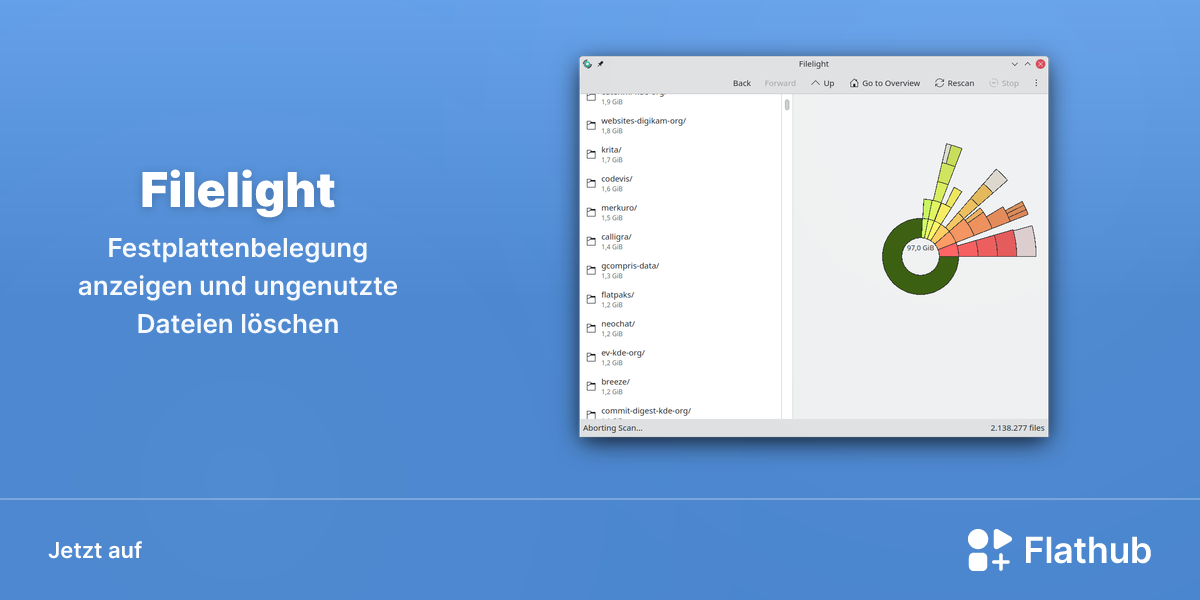Click the folder icon beside merkuro/

pyautogui.click(x=591, y=212)
